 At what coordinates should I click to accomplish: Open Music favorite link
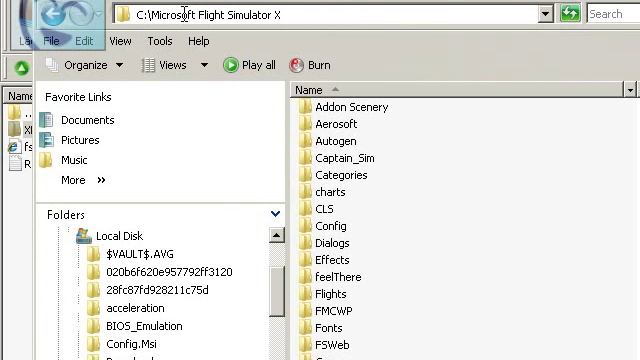[74, 160]
